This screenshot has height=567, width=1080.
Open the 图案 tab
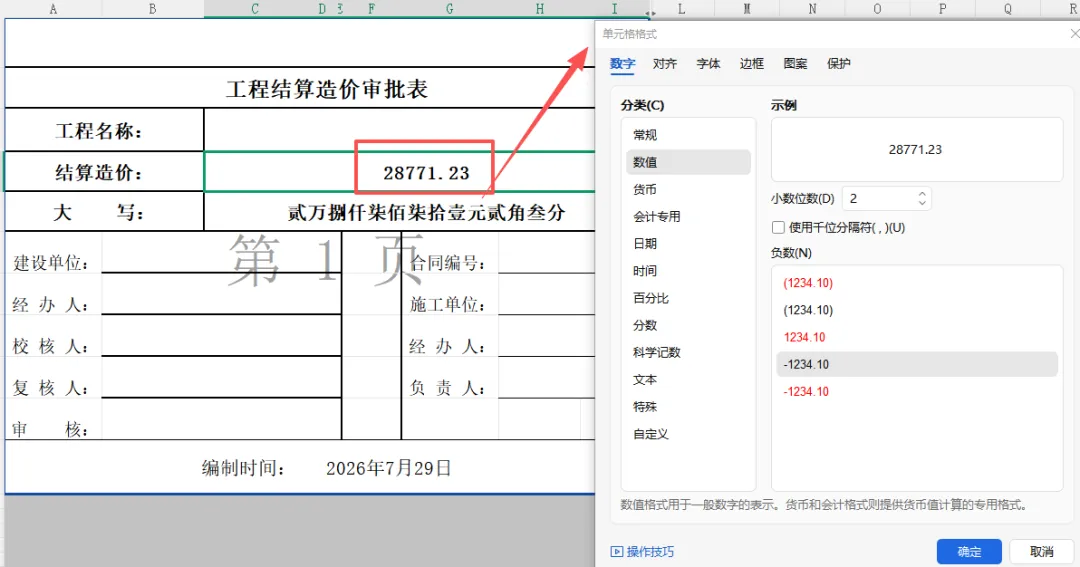795,63
